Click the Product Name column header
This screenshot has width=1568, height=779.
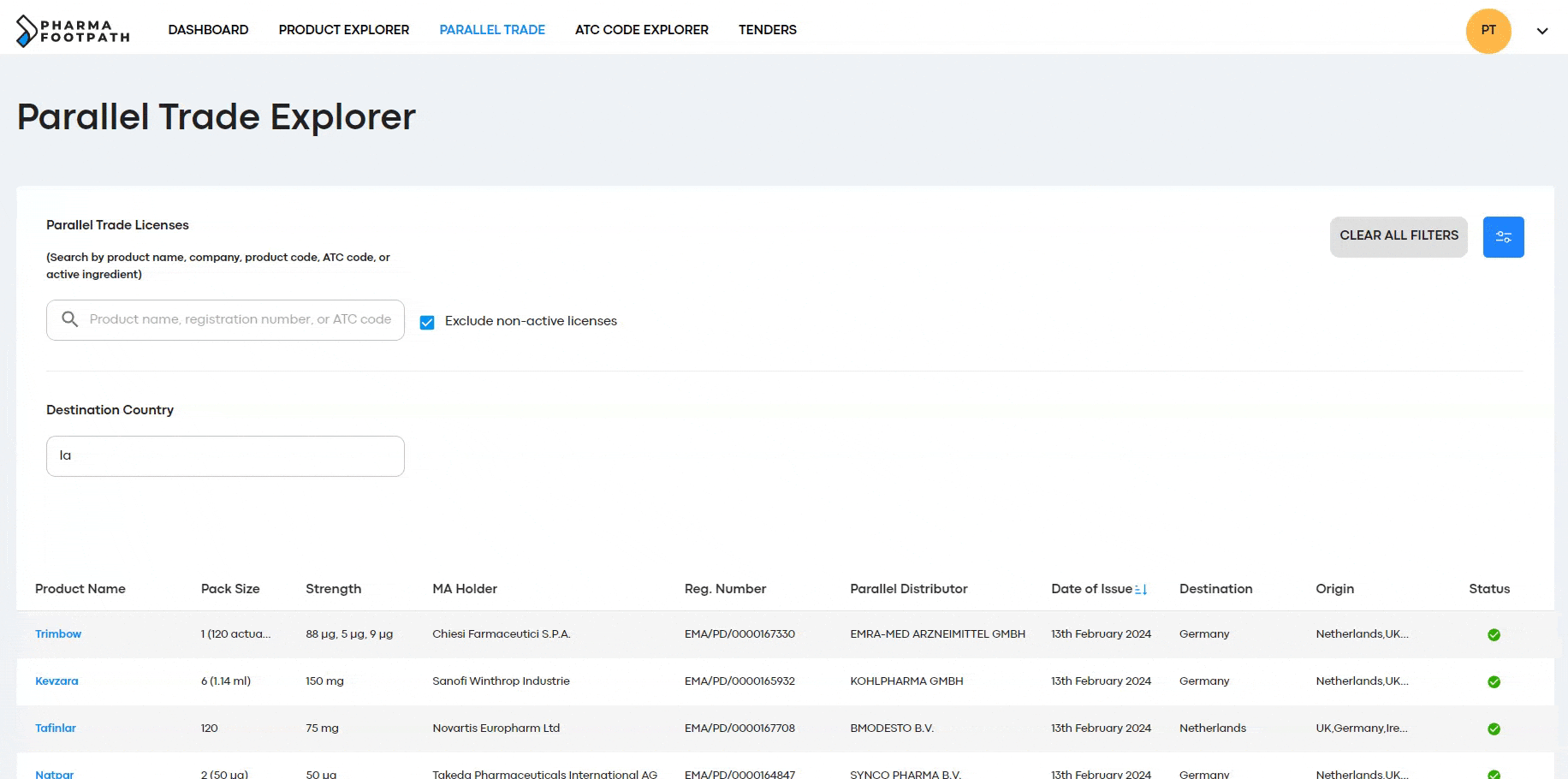pyautogui.click(x=80, y=589)
